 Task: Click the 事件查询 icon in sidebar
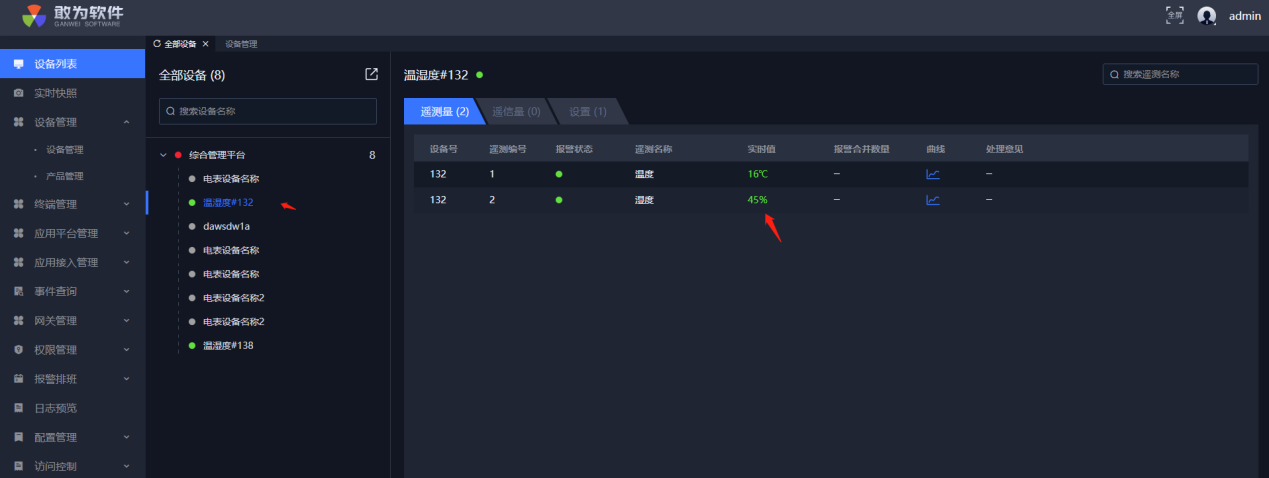pyautogui.click(x=18, y=291)
